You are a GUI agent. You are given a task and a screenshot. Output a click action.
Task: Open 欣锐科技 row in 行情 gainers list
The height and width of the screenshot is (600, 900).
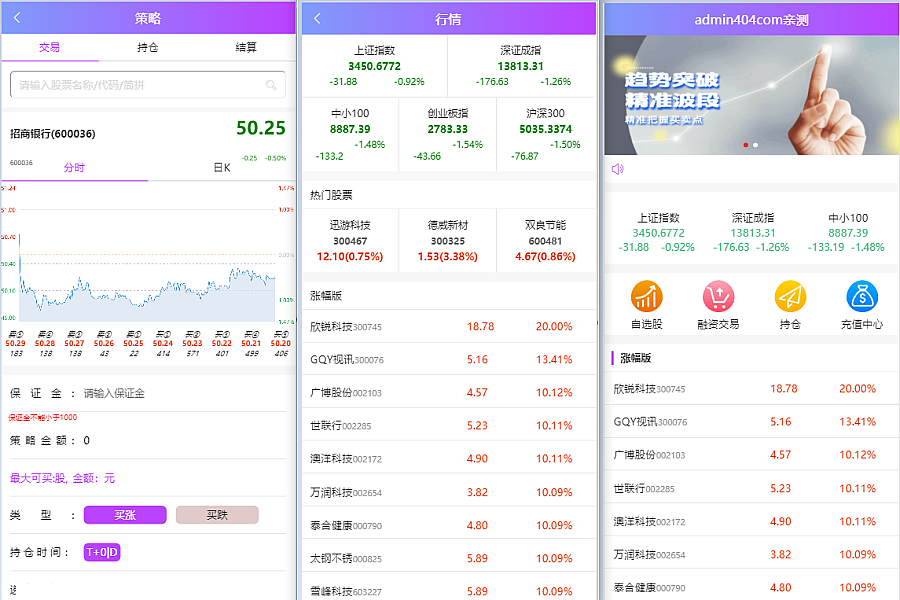(x=449, y=326)
